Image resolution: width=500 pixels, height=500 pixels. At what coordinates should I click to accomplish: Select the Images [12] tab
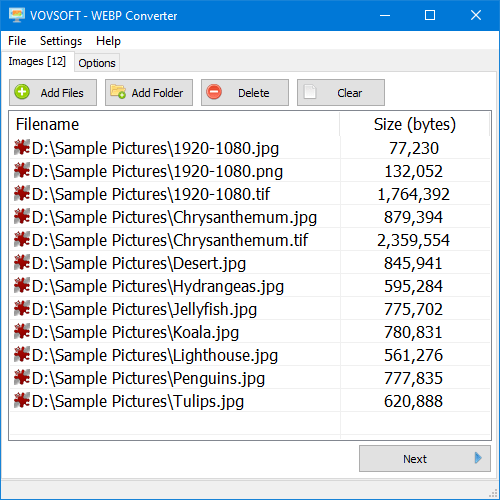click(x=37, y=61)
